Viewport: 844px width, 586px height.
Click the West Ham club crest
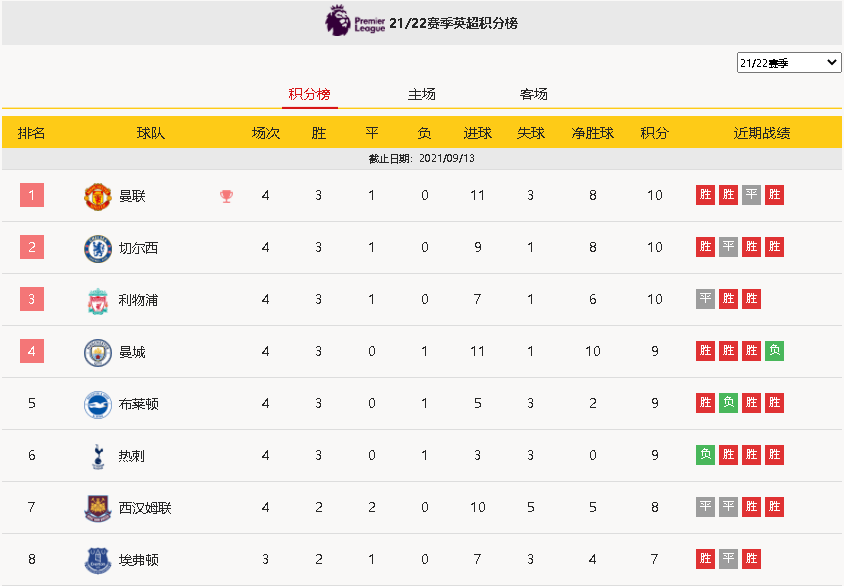[98, 509]
